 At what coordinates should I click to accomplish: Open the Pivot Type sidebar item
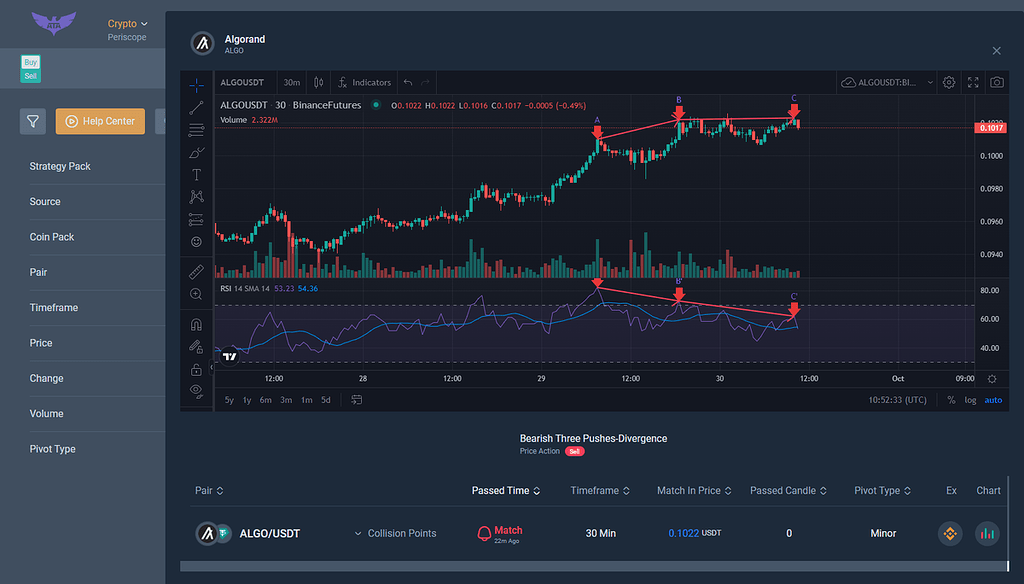[52, 448]
